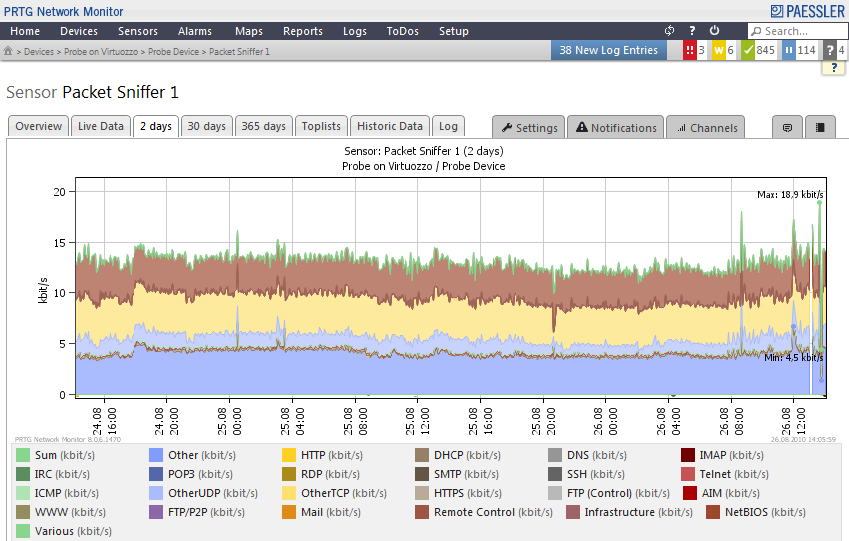This screenshot has height=541, width=849.
Task: Open the Home menu
Action: coord(25,31)
